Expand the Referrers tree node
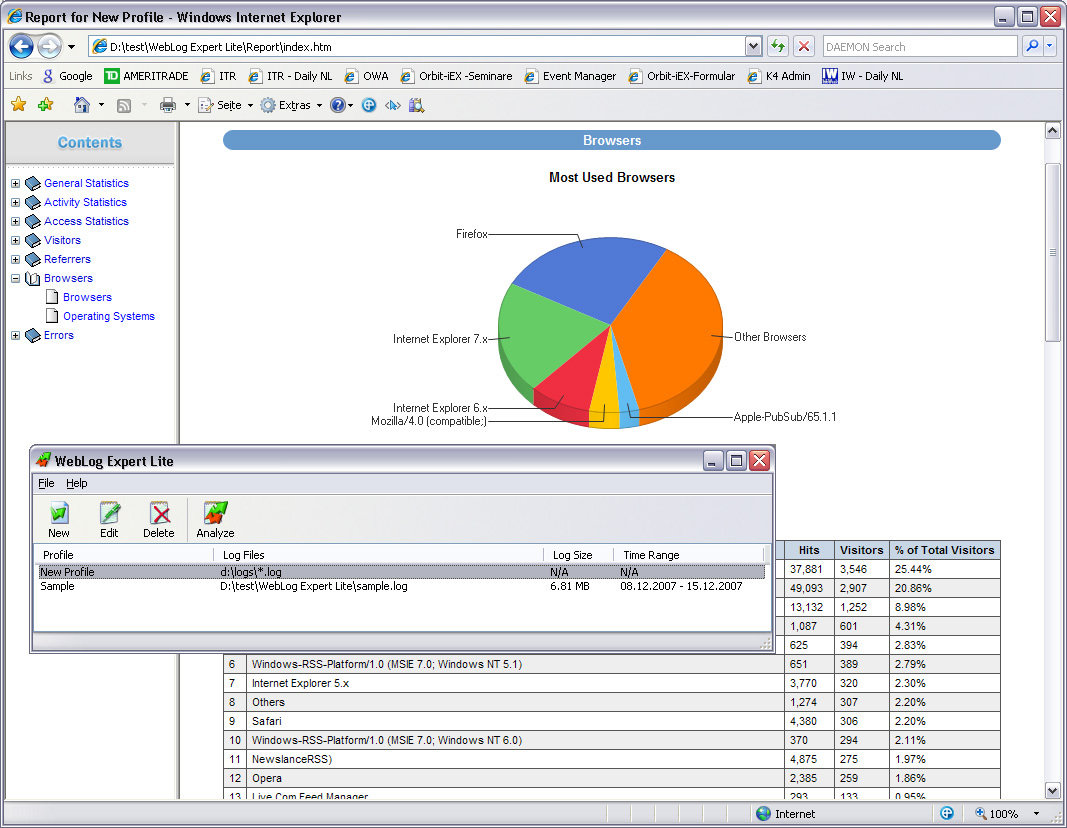1067x828 pixels. [16, 259]
